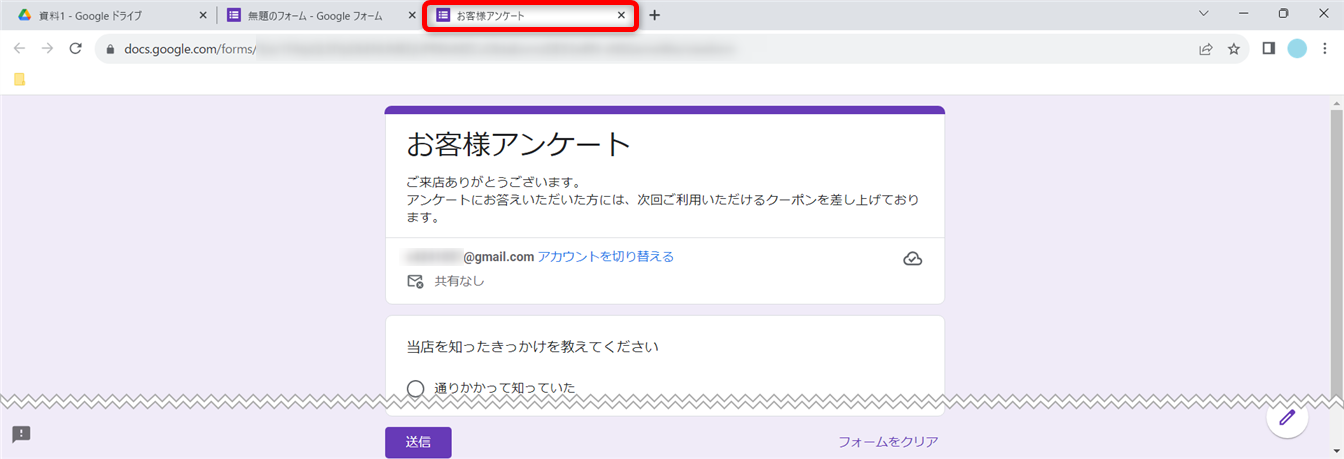
Task: Open the Chrome three-dot menu
Action: (1324, 49)
